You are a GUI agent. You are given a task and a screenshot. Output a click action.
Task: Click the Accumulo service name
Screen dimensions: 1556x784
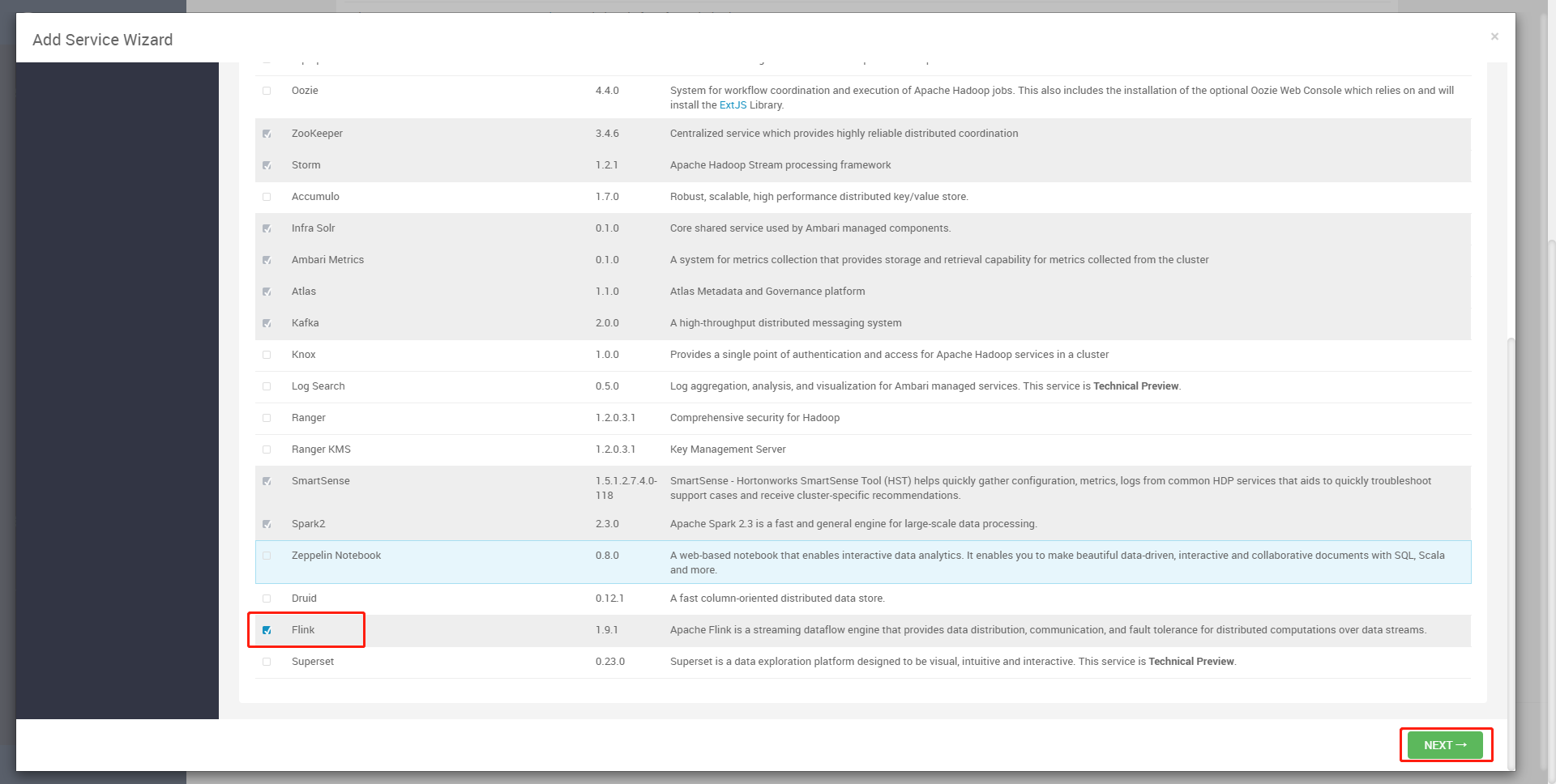(x=315, y=197)
